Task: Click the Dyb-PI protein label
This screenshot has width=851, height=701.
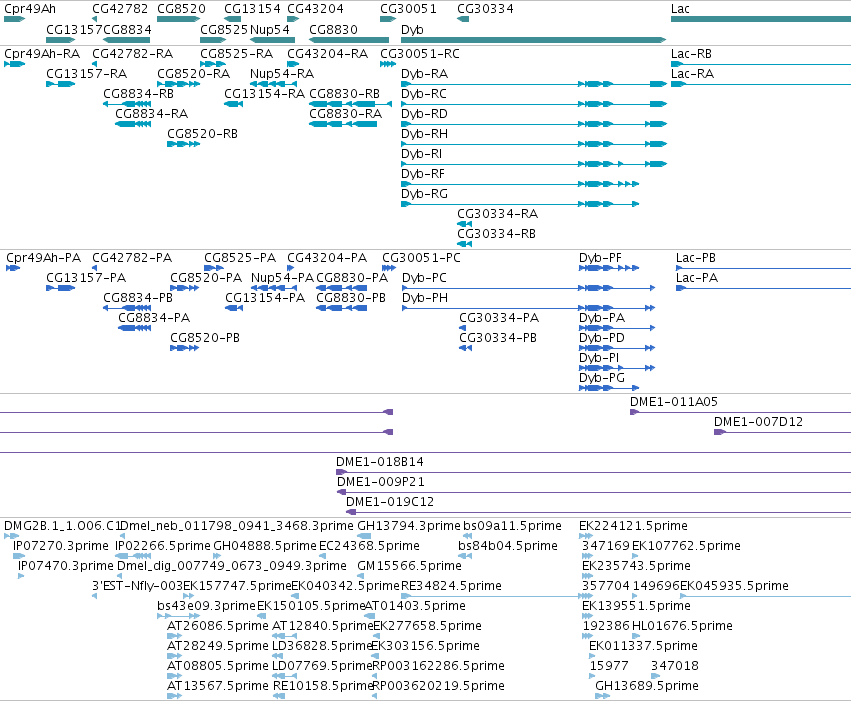Action: [x=599, y=358]
